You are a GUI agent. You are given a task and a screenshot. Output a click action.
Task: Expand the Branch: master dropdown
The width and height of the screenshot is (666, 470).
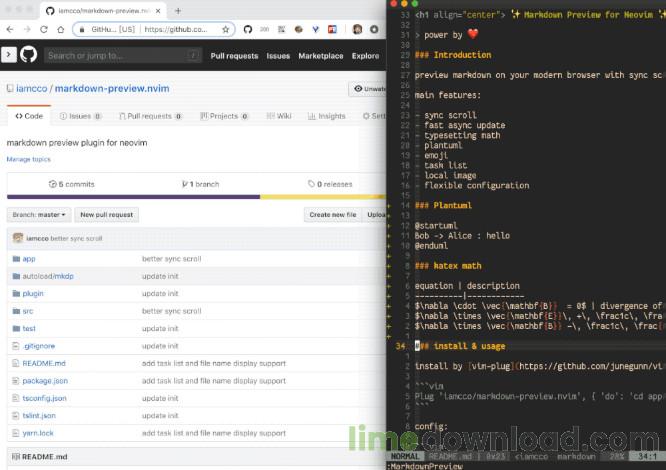[39, 215]
